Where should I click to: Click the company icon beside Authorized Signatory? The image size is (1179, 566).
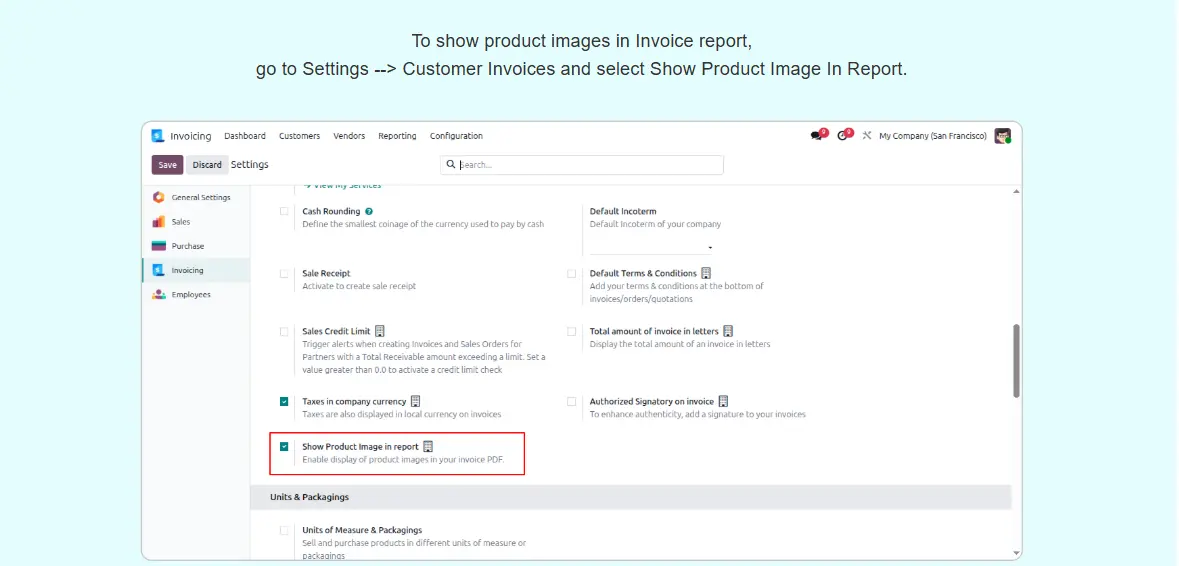[723, 402]
